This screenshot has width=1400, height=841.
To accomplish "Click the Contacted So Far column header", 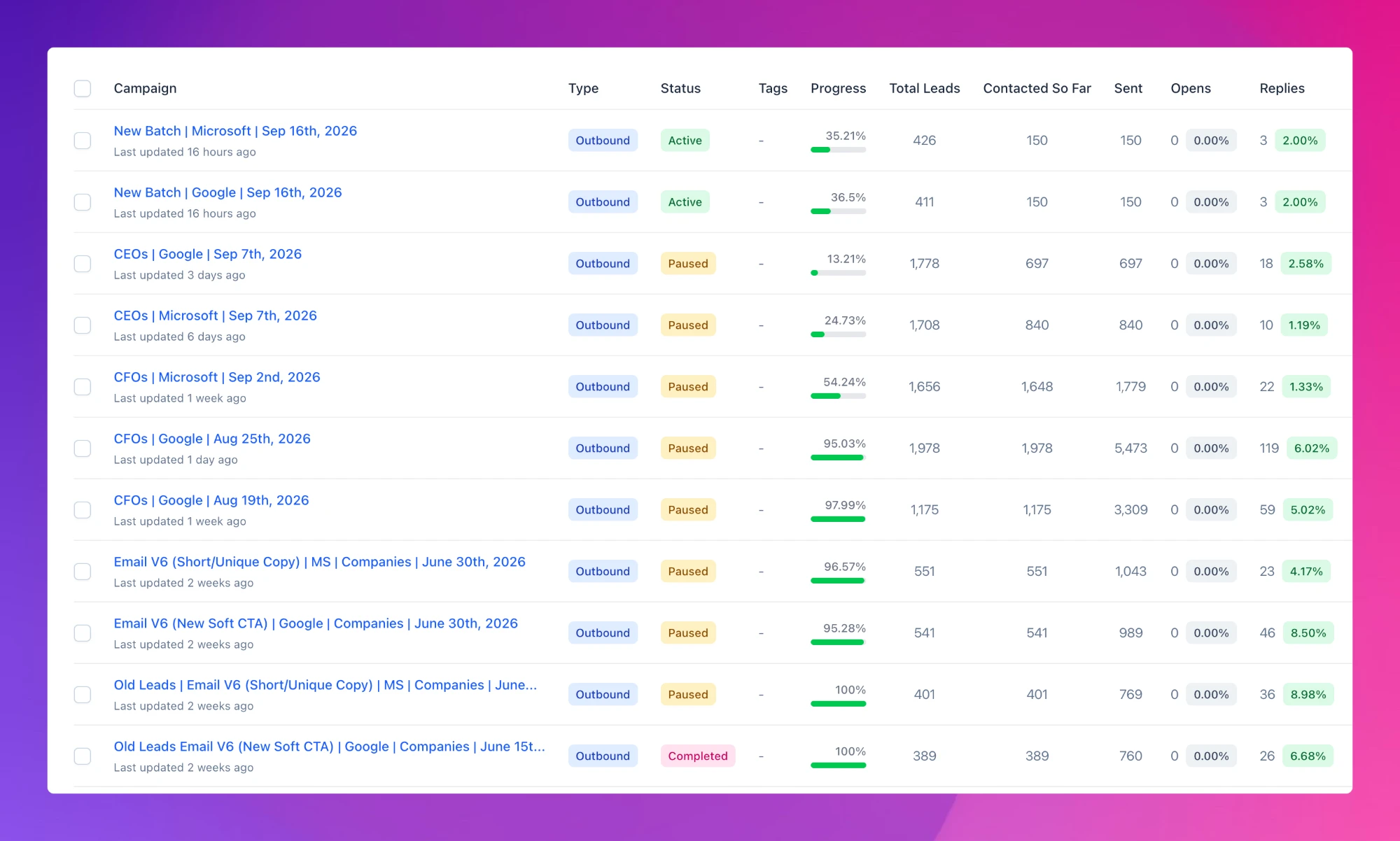I will pyautogui.click(x=1037, y=88).
